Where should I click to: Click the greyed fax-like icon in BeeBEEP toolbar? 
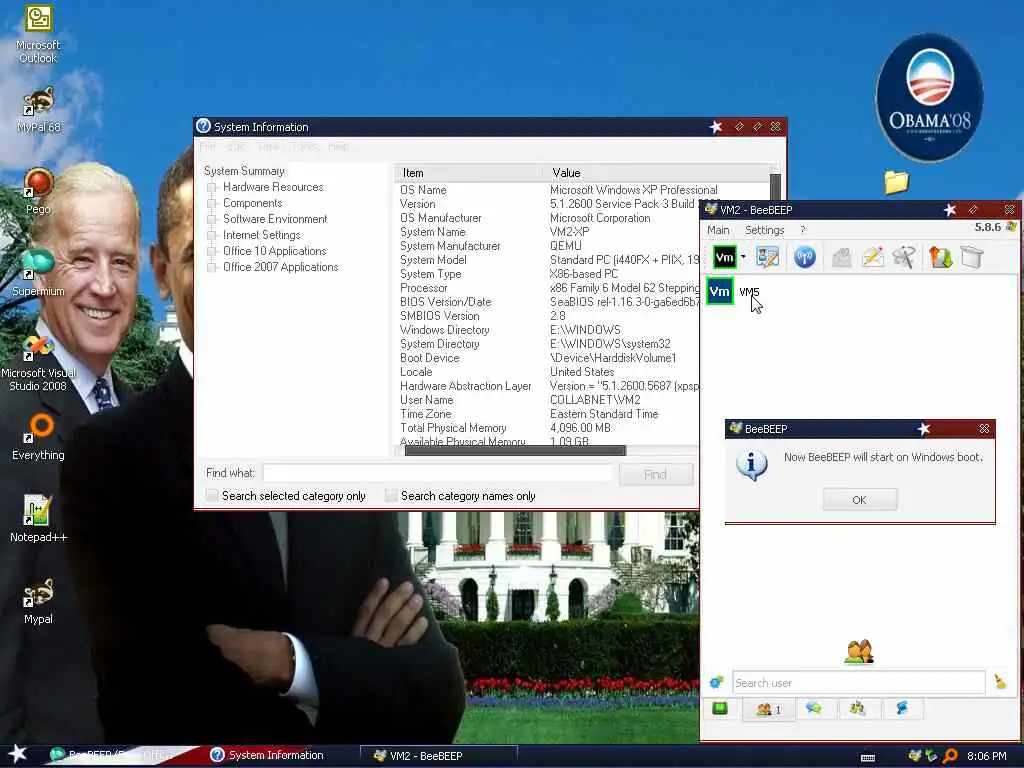pyautogui.click(x=842, y=257)
